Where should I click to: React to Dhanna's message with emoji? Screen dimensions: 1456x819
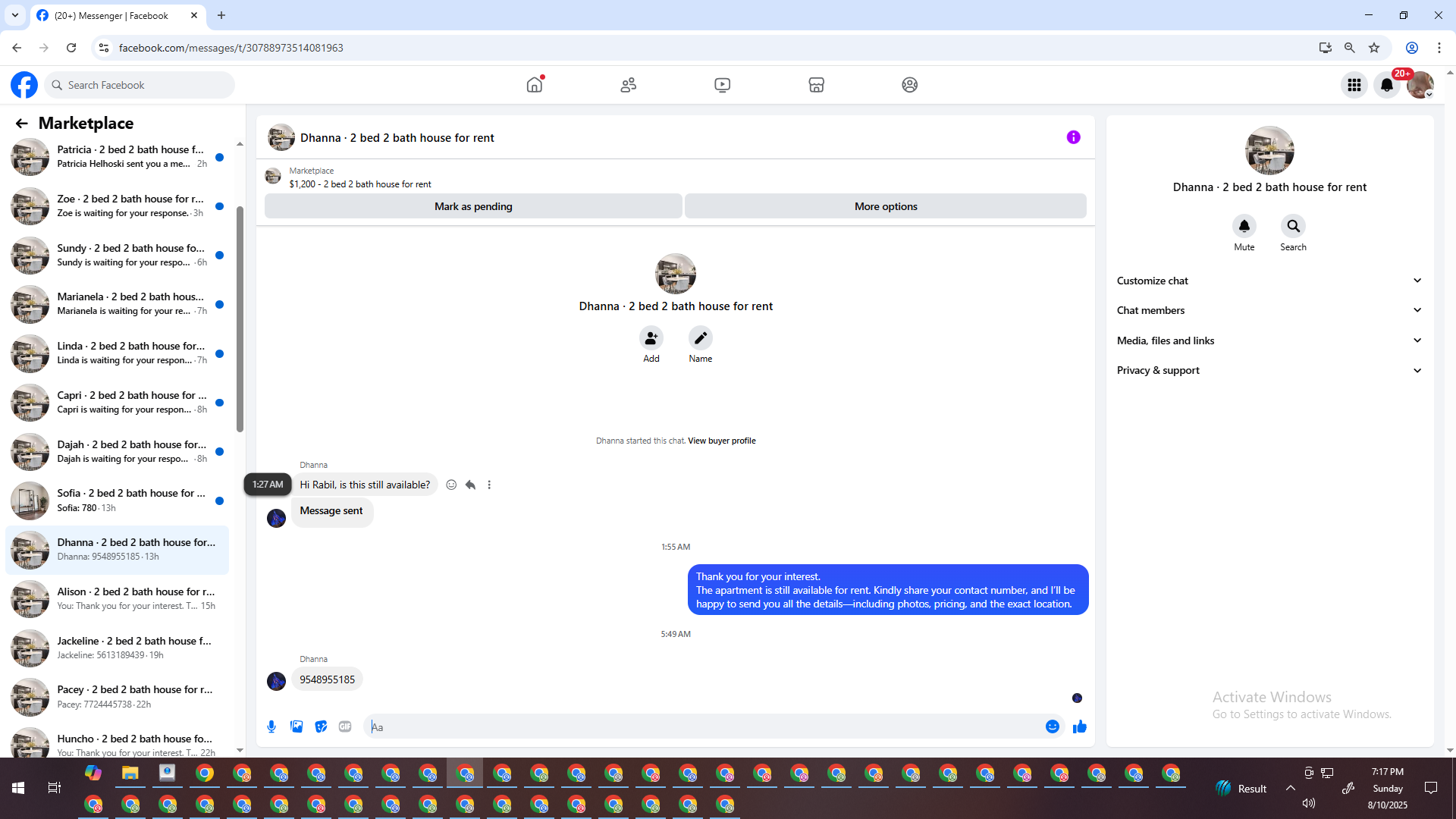(x=451, y=485)
